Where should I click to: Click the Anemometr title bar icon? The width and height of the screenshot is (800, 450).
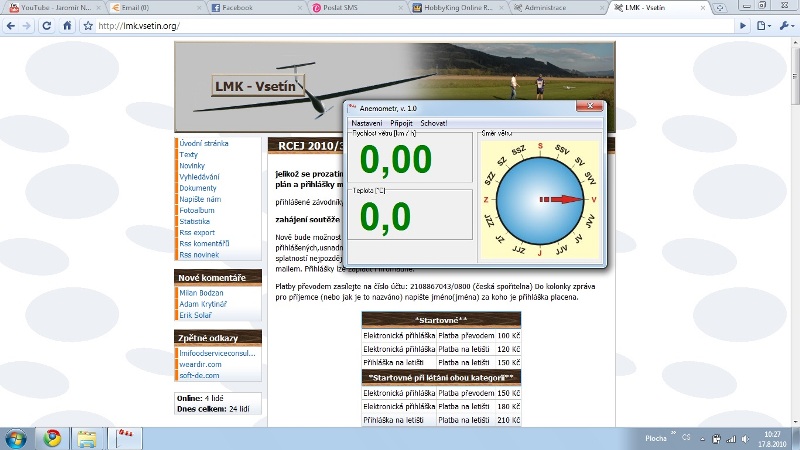[x=352, y=108]
